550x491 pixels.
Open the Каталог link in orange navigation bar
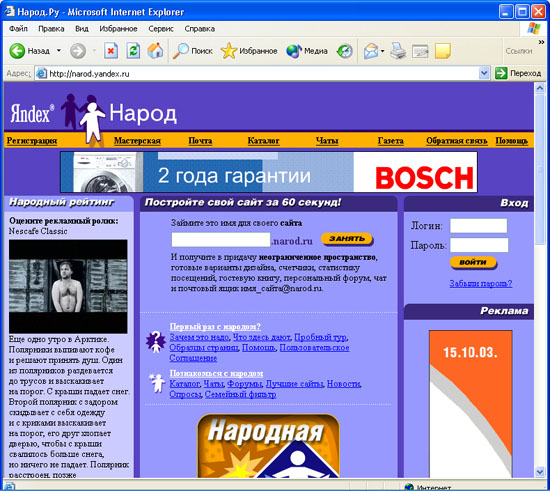click(x=263, y=141)
